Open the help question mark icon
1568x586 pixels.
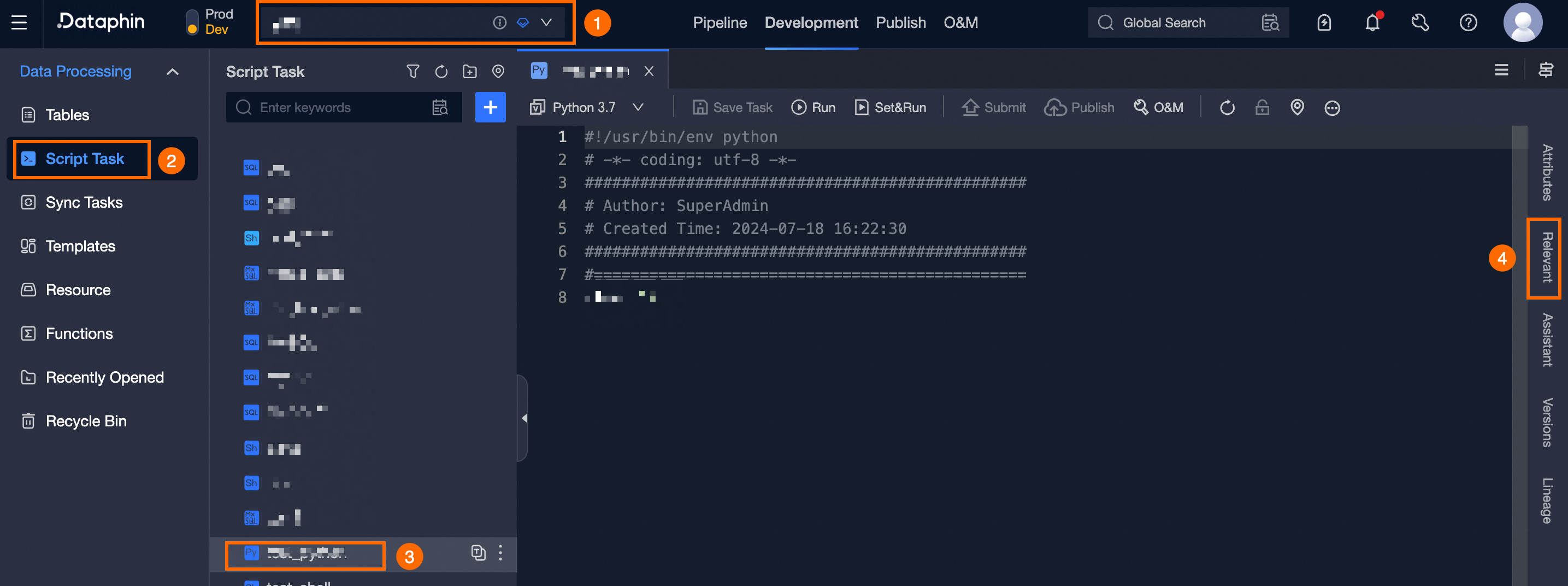pos(1468,22)
